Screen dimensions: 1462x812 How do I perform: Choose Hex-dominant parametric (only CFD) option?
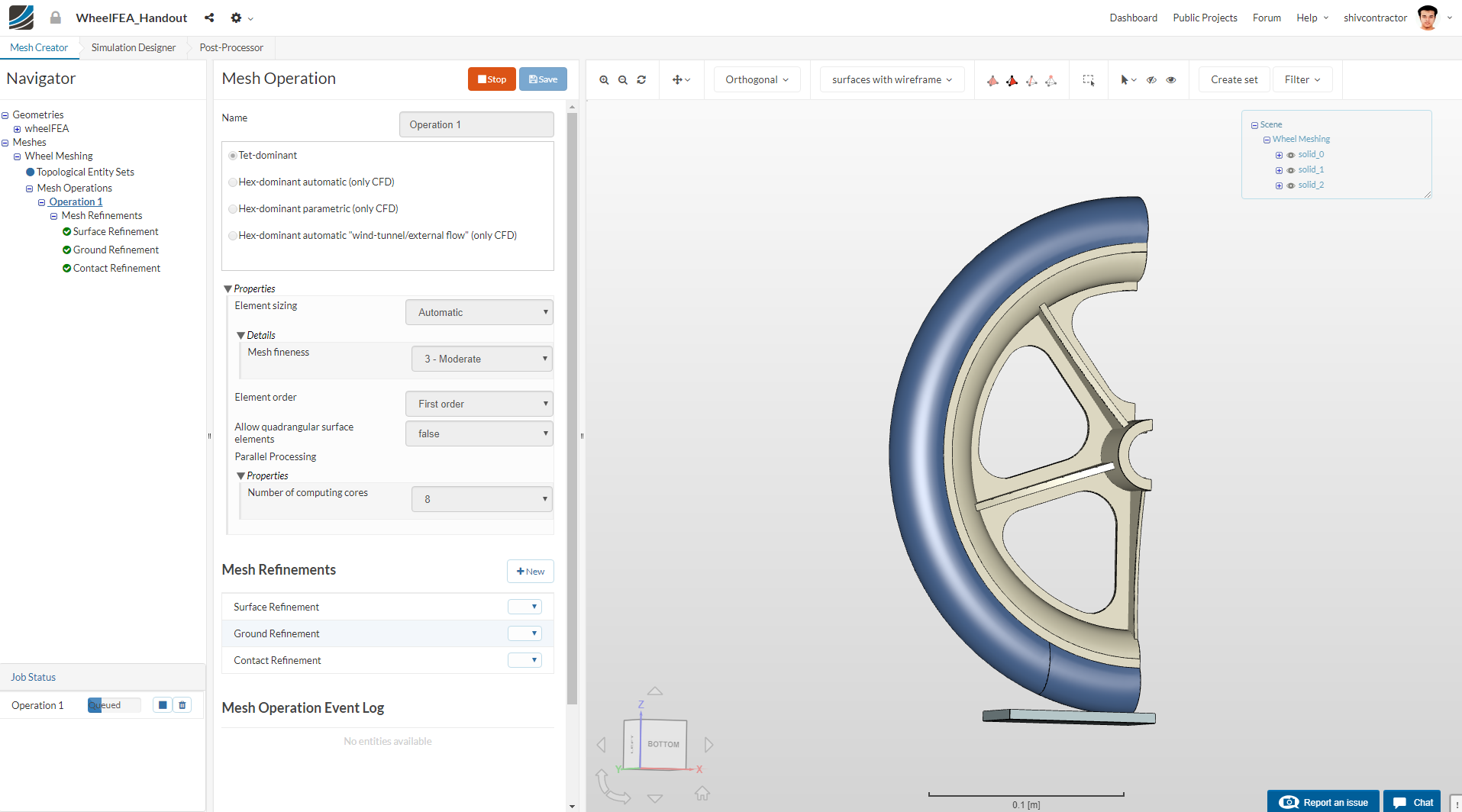[233, 209]
